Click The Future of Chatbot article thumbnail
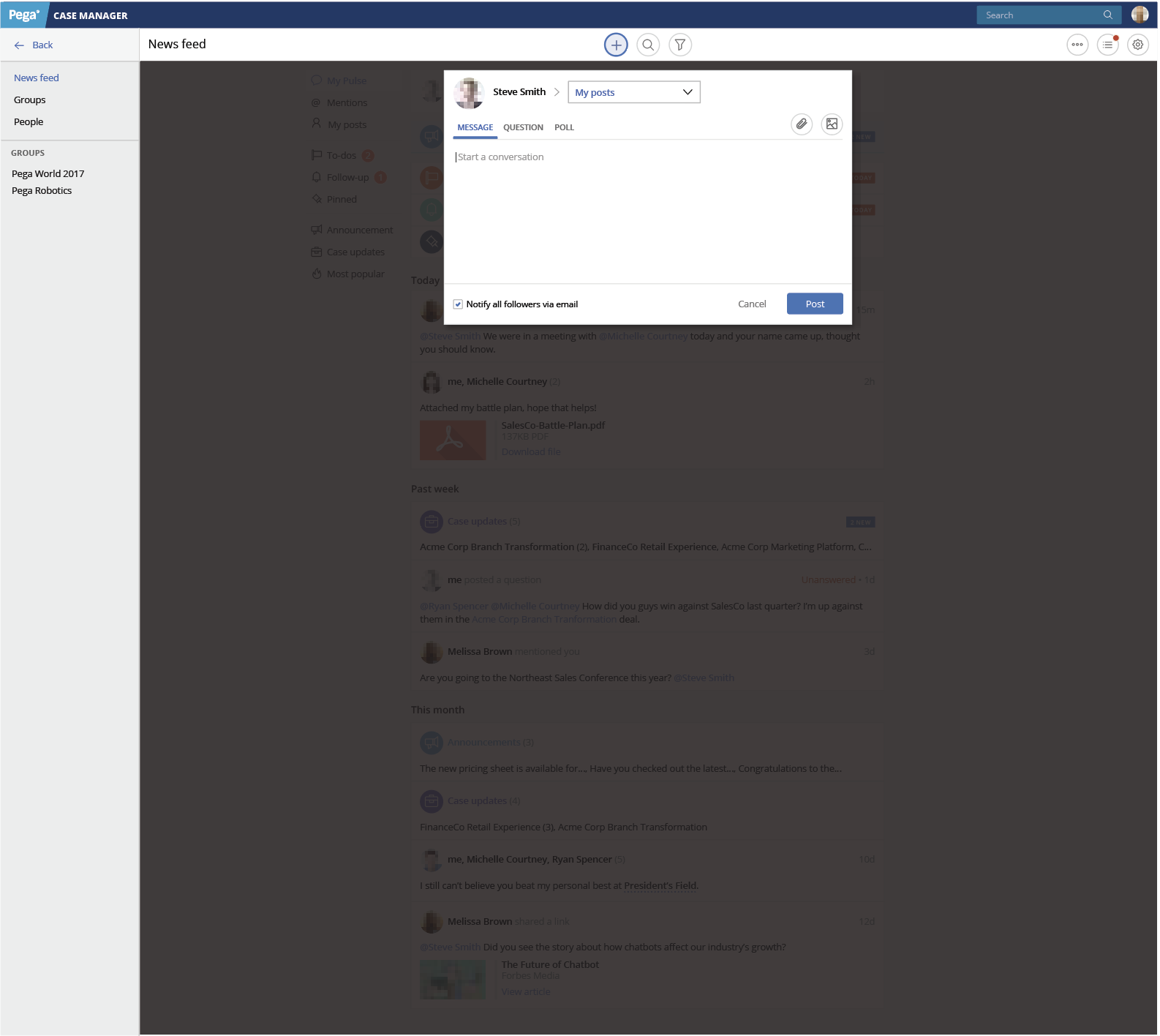Viewport: 1160px width, 1036px height. click(453, 980)
